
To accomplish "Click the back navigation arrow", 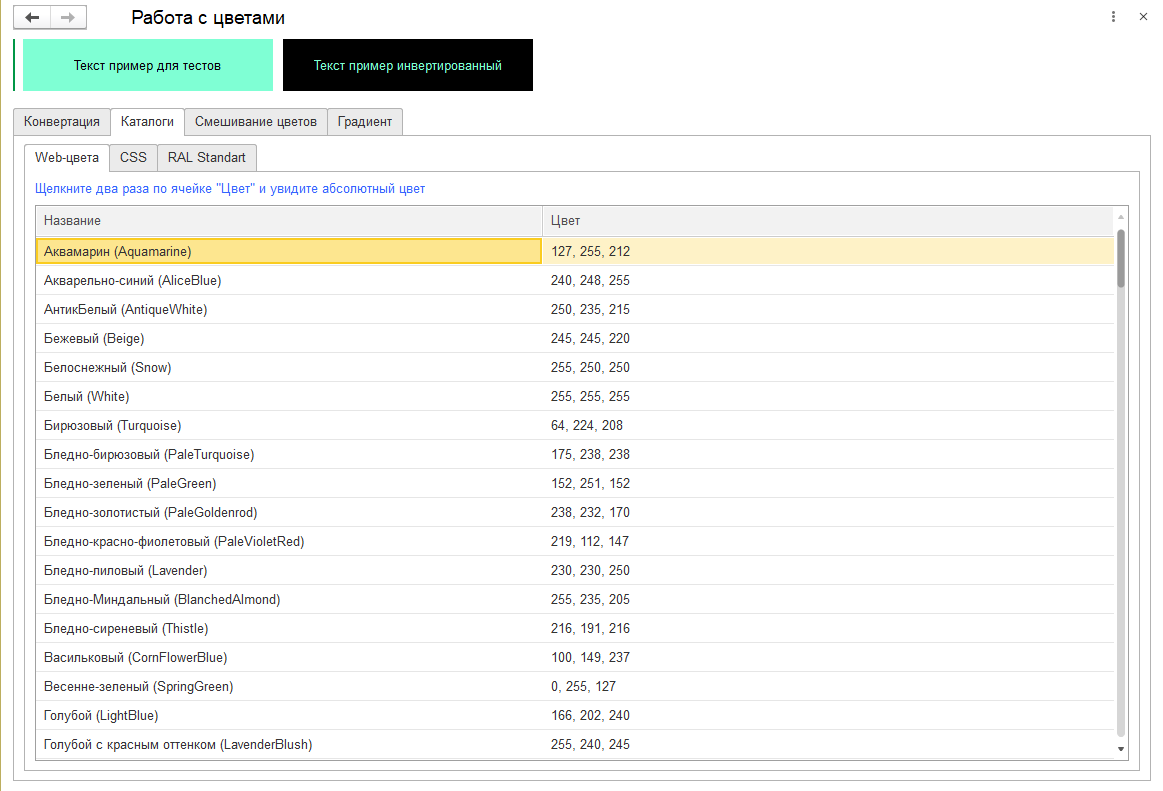I will tap(32, 18).
